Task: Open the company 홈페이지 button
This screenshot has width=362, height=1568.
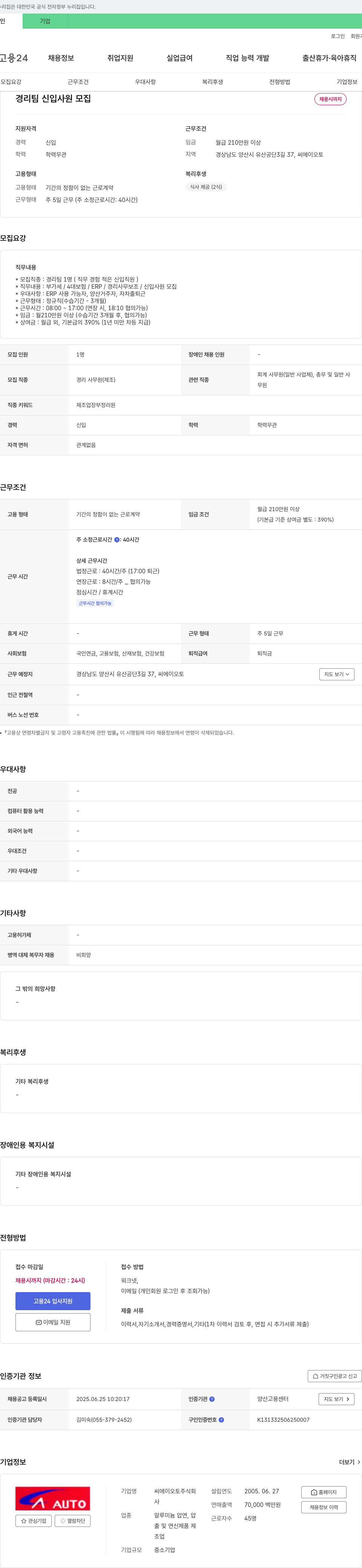Action: coord(324,1493)
